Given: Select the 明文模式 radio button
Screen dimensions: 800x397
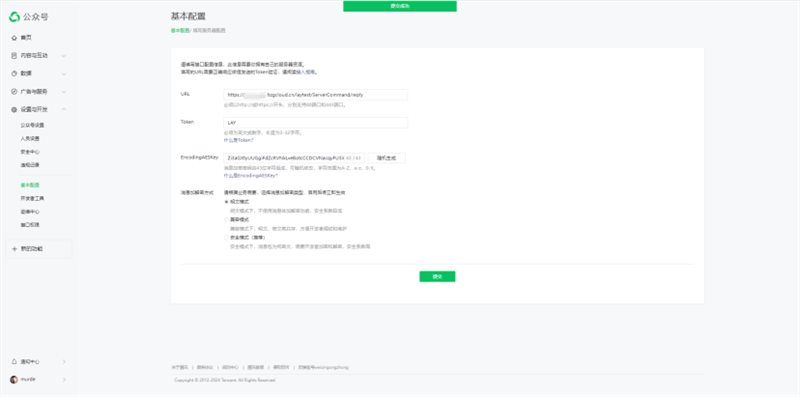Looking at the screenshot, I should pos(227,202).
